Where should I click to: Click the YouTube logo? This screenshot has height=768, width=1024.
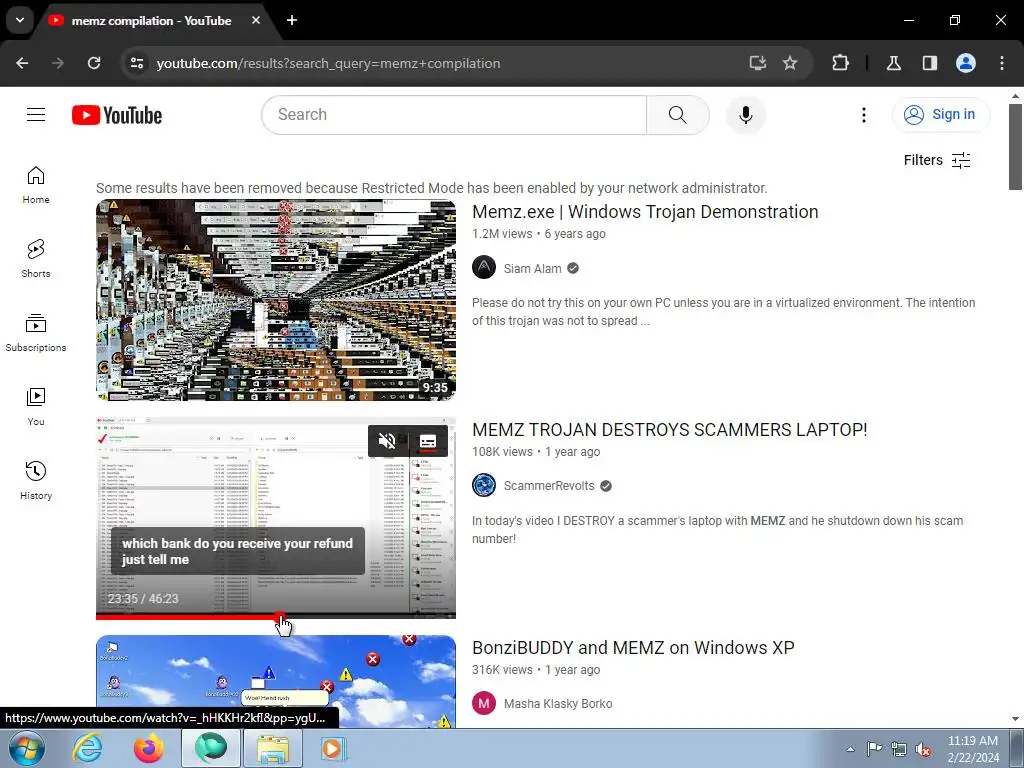tap(117, 115)
